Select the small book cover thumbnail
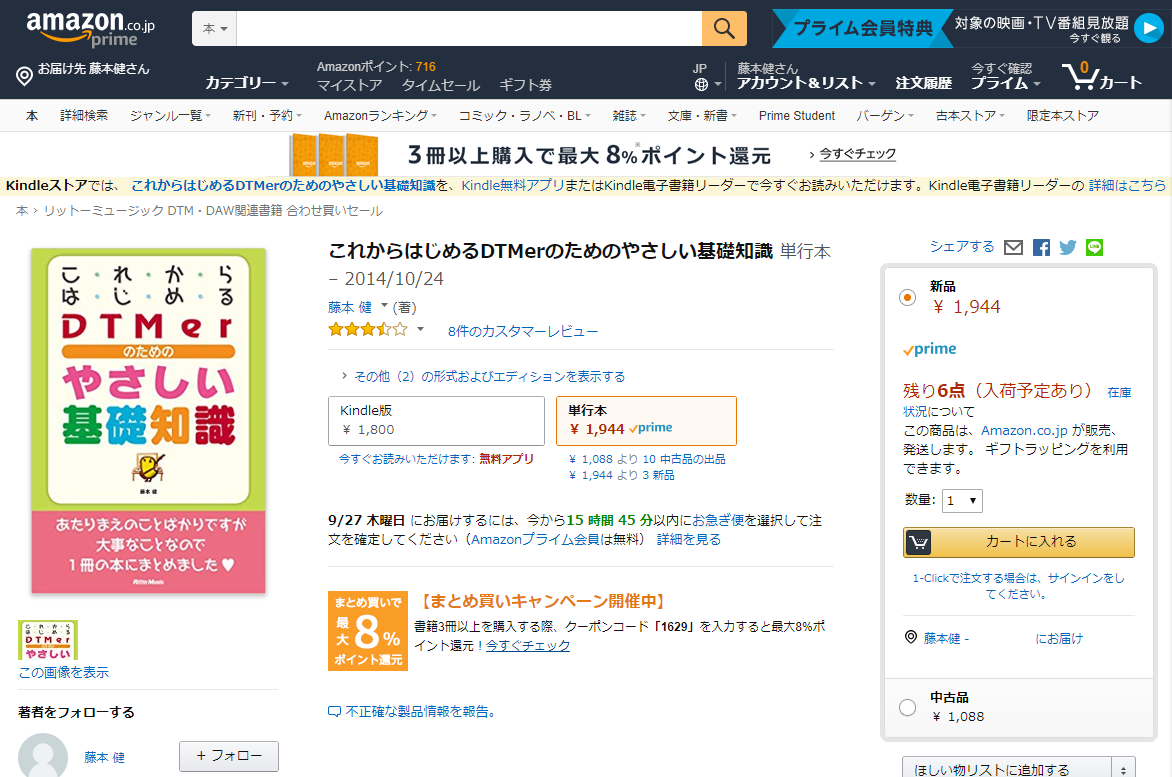 [x=48, y=640]
